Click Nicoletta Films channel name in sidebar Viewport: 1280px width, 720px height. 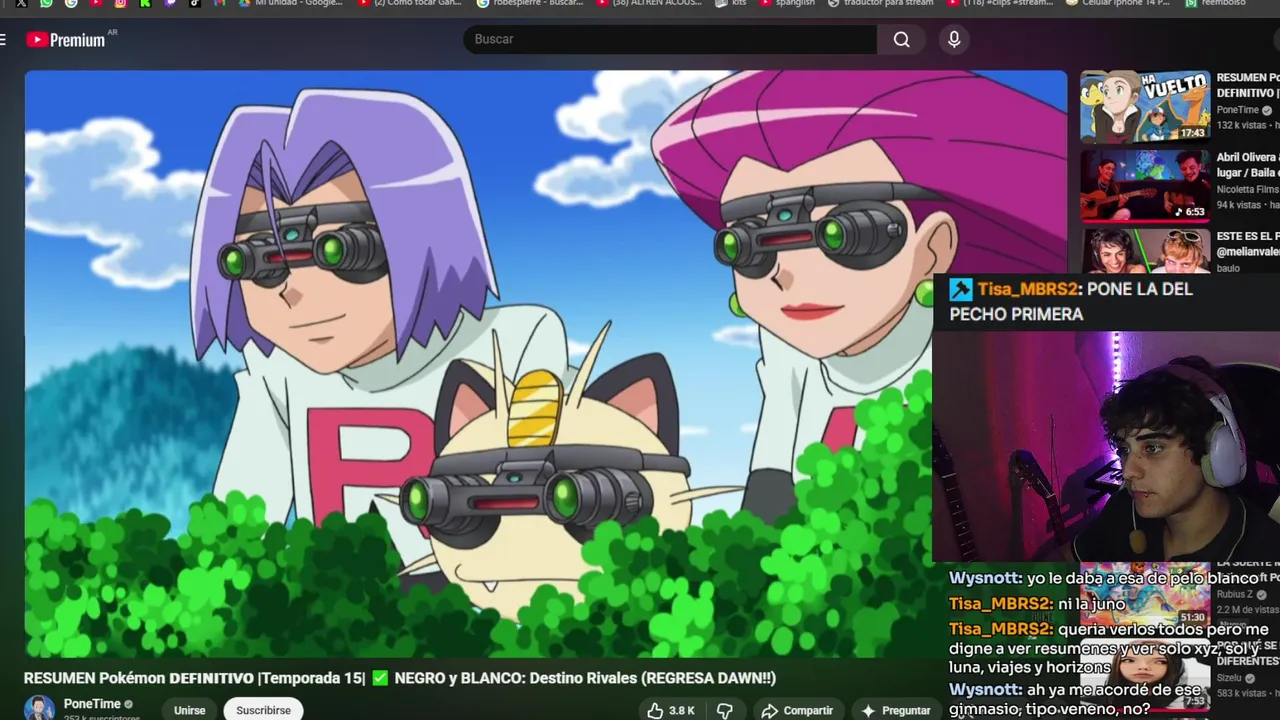click(x=1247, y=189)
